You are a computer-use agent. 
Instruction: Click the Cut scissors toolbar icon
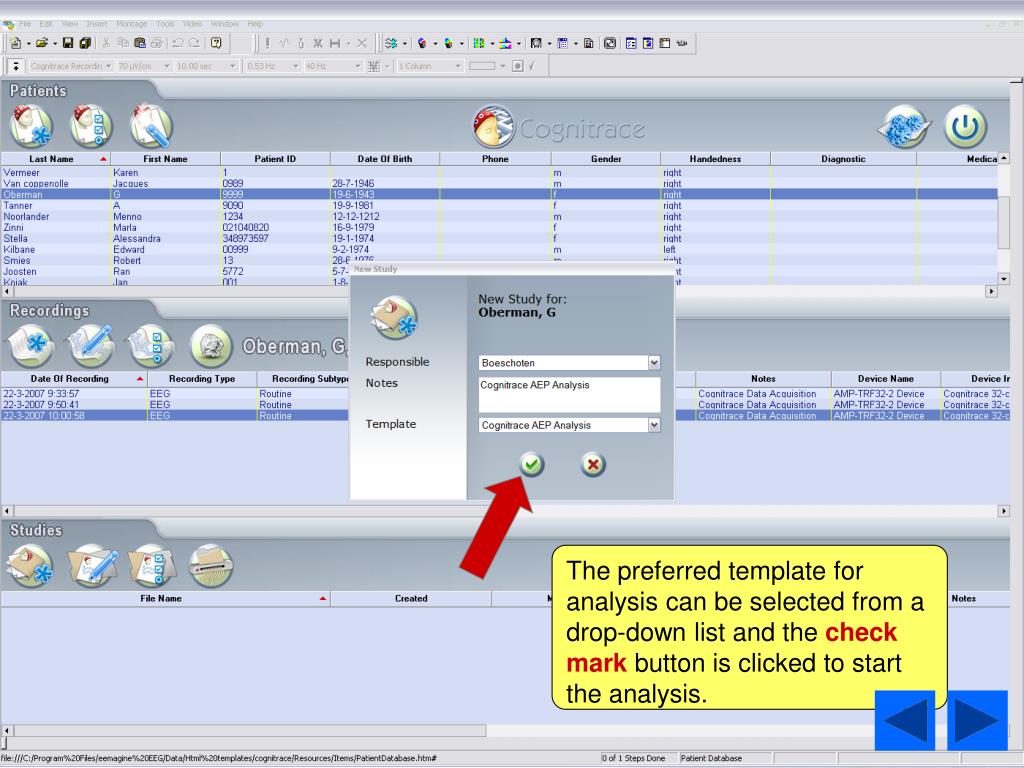click(106, 43)
